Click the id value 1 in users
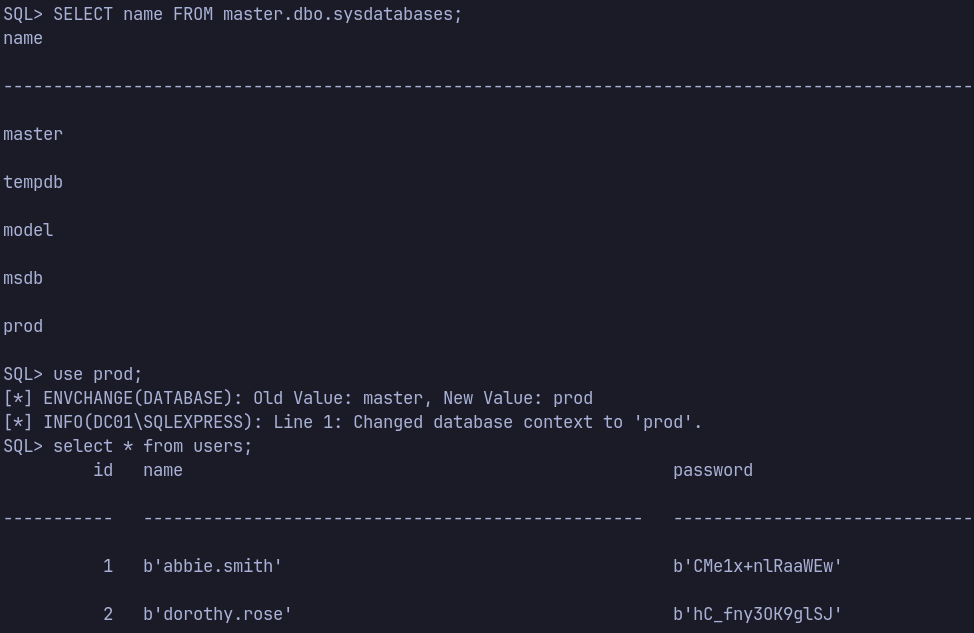The height and width of the screenshot is (633, 974). [x=108, y=567]
